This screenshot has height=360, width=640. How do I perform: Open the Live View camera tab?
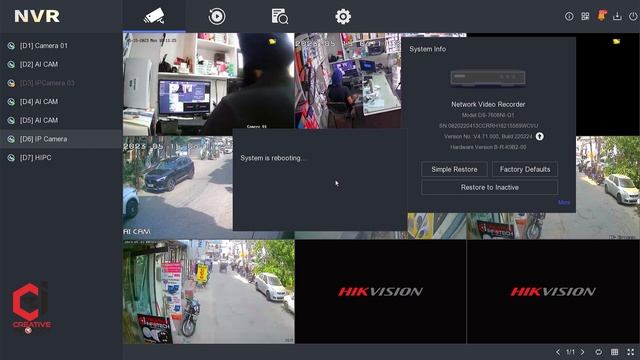click(x=154, y=16)
